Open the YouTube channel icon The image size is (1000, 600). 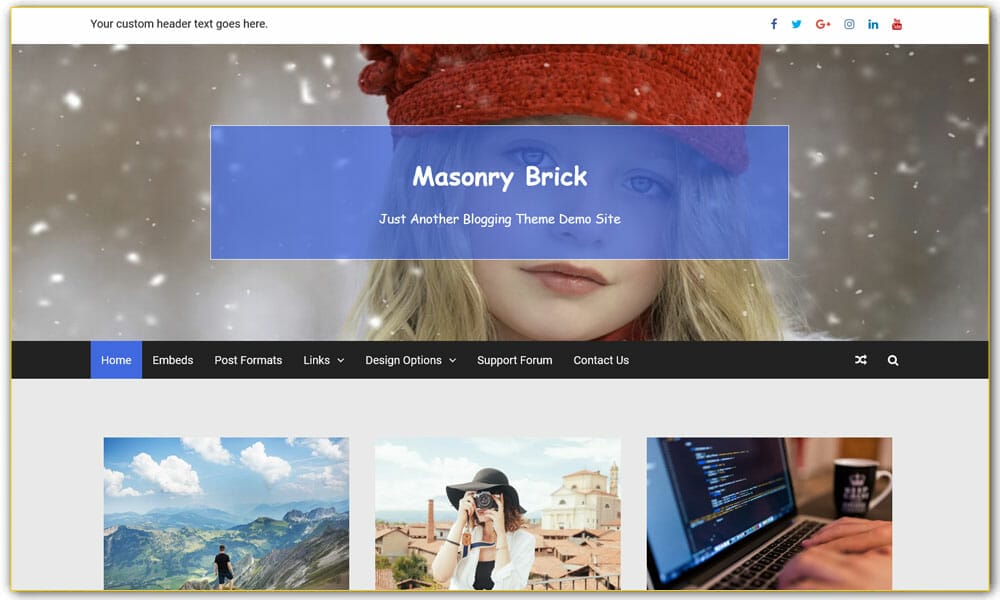896,23
